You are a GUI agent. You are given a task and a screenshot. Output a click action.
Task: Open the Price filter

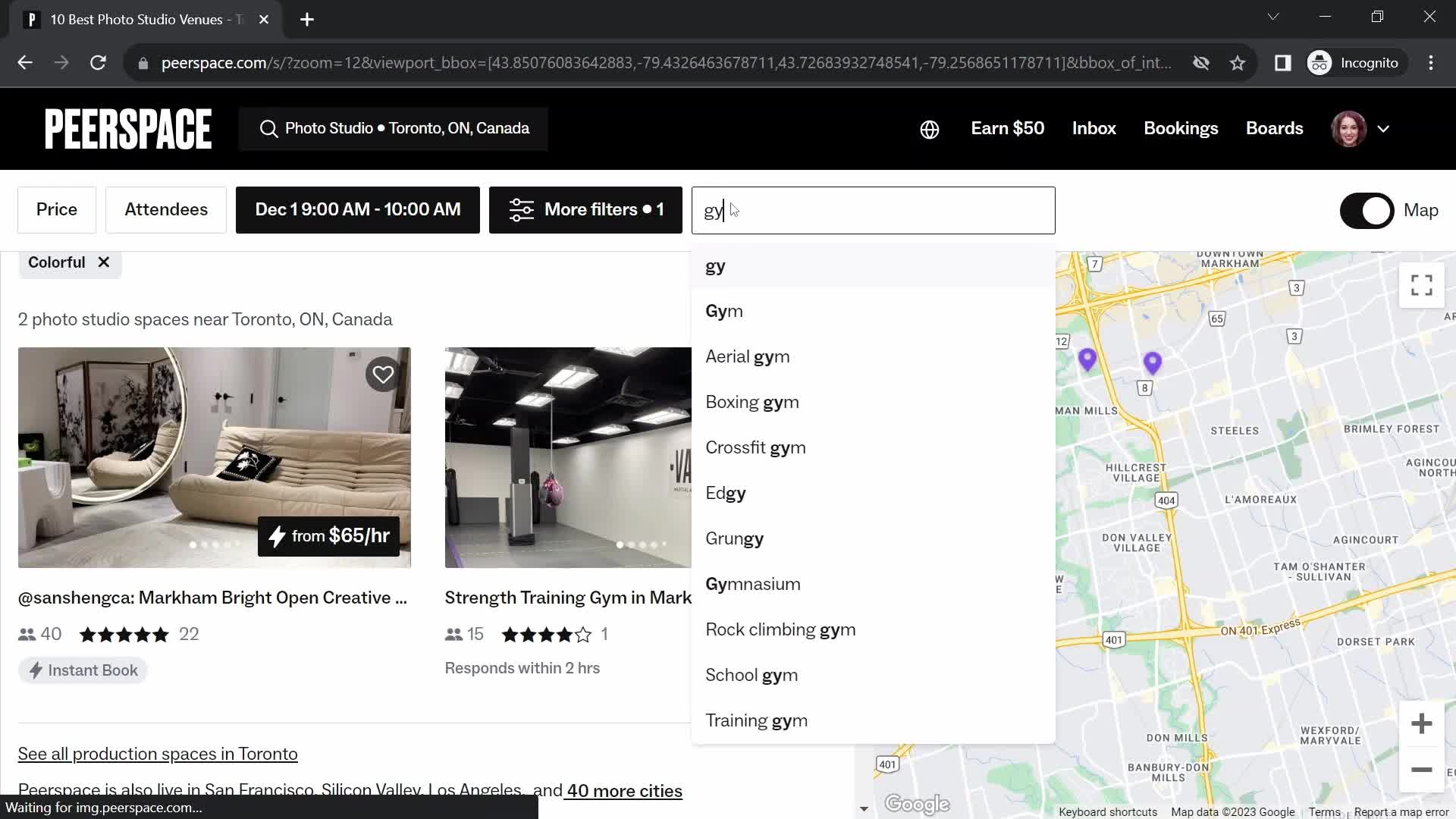[x=57, y=210]
